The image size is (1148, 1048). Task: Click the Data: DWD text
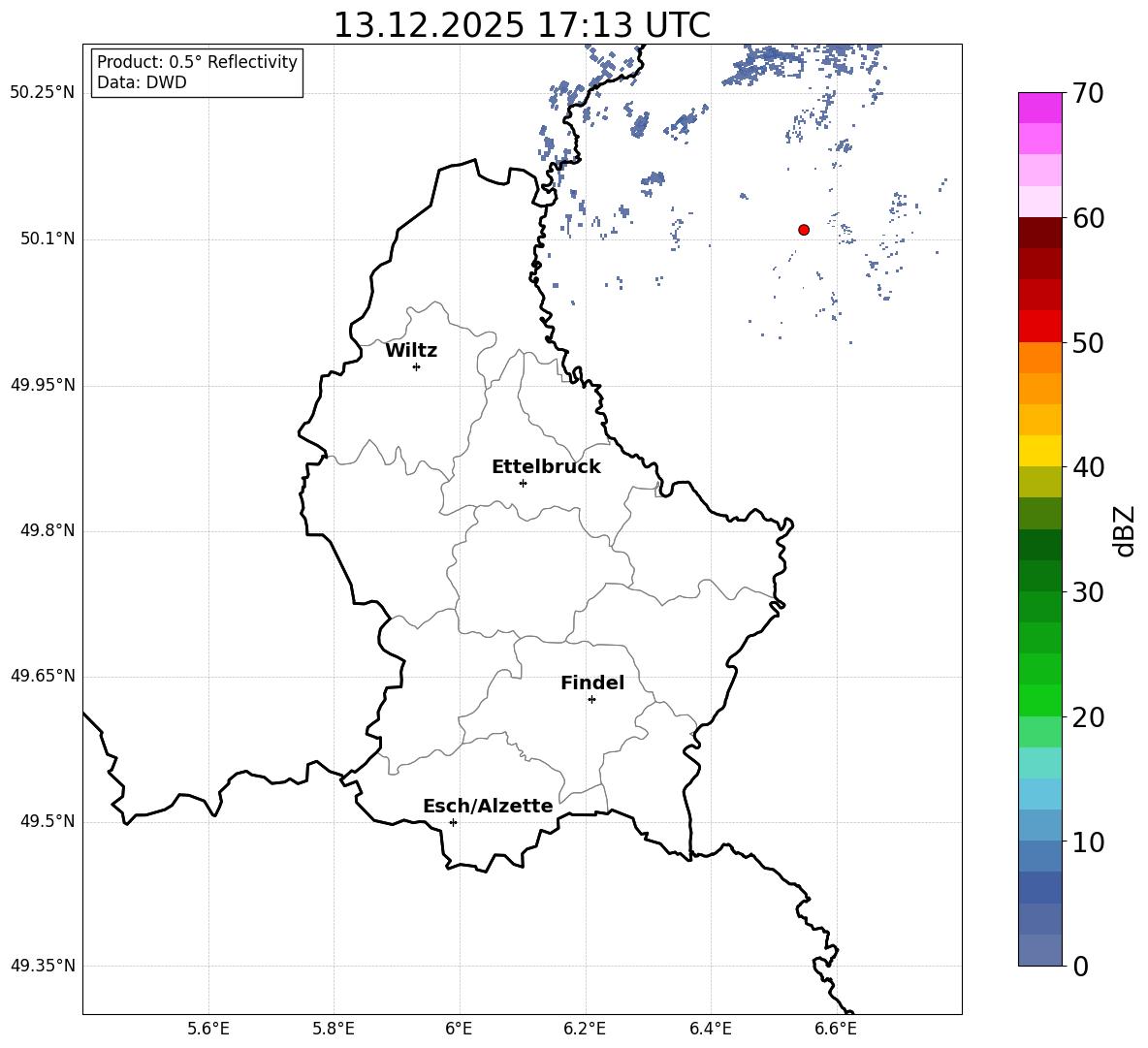pyautogui.click(x=142, y=82)
